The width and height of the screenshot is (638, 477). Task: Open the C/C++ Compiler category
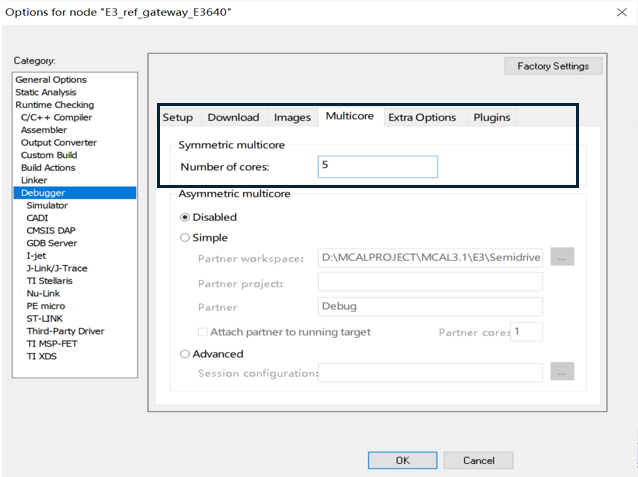pos(56,117)
